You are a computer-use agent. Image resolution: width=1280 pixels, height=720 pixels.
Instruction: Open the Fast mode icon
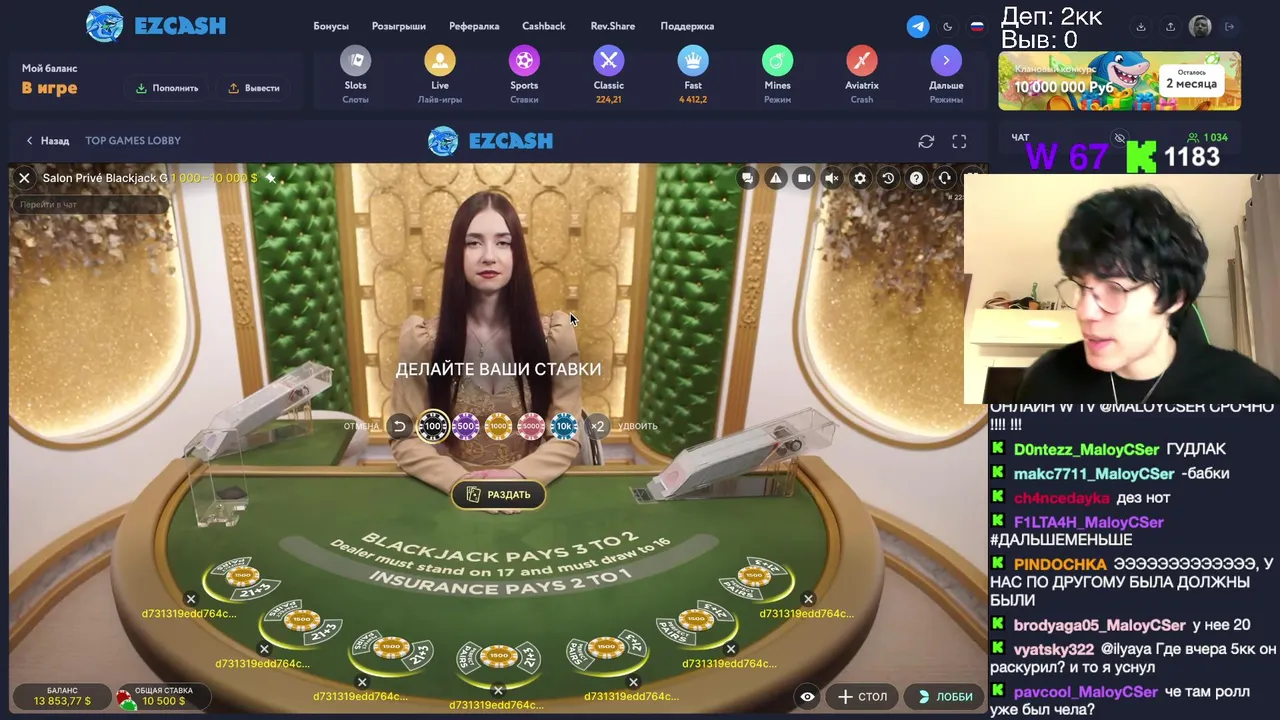(693, 62)
